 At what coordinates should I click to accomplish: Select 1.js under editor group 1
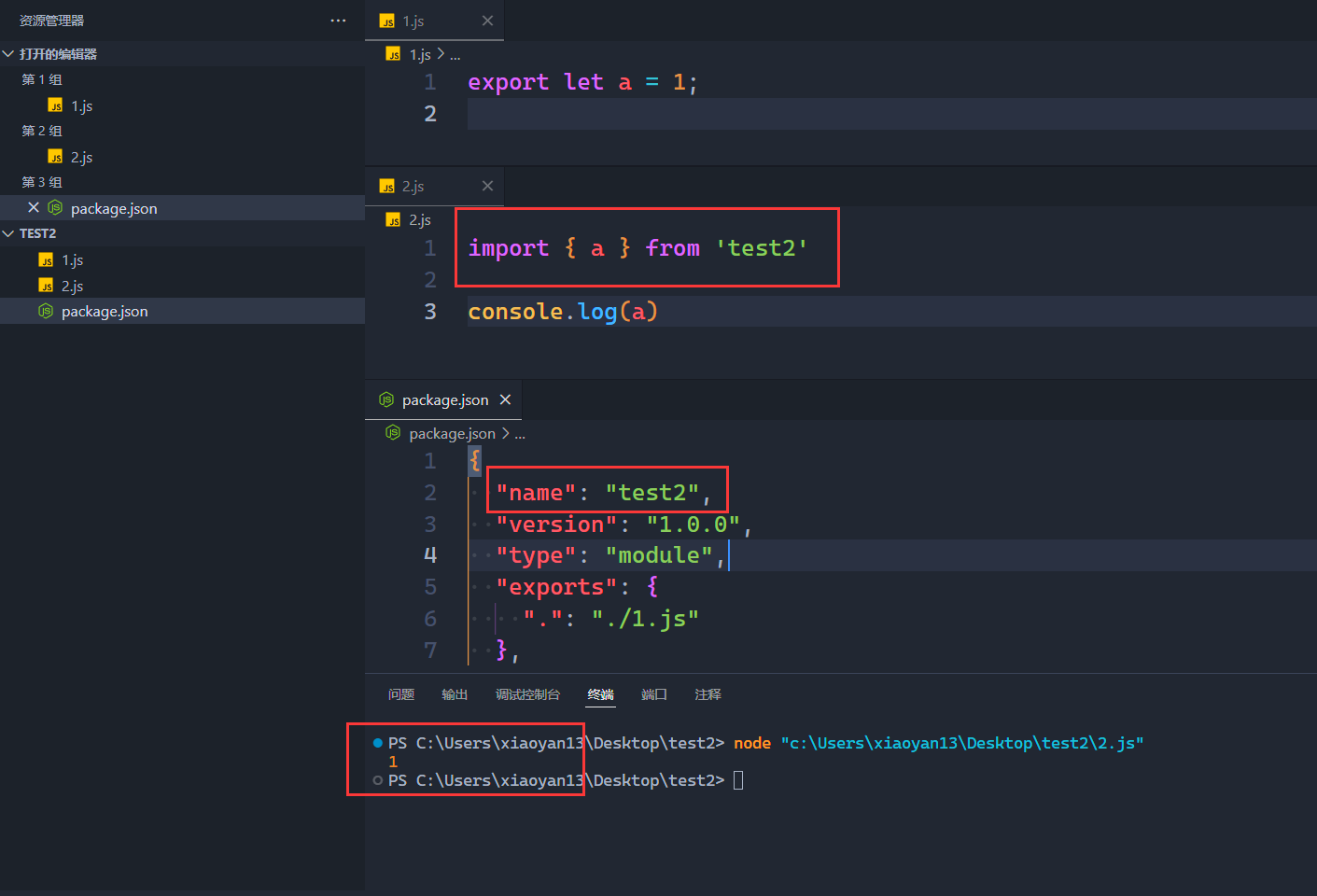point(81,106)
